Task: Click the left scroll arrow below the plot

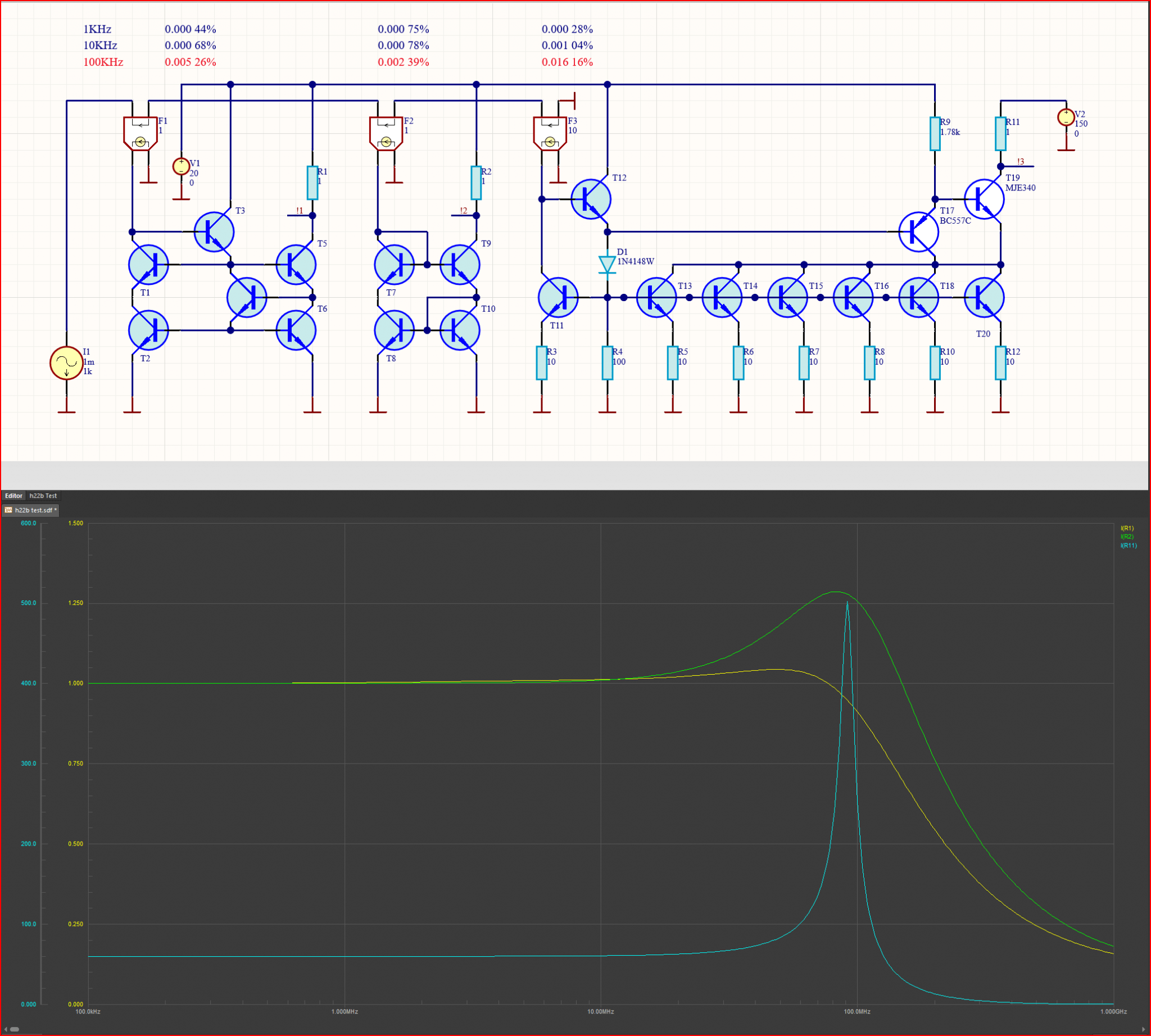Action: 6,1029
